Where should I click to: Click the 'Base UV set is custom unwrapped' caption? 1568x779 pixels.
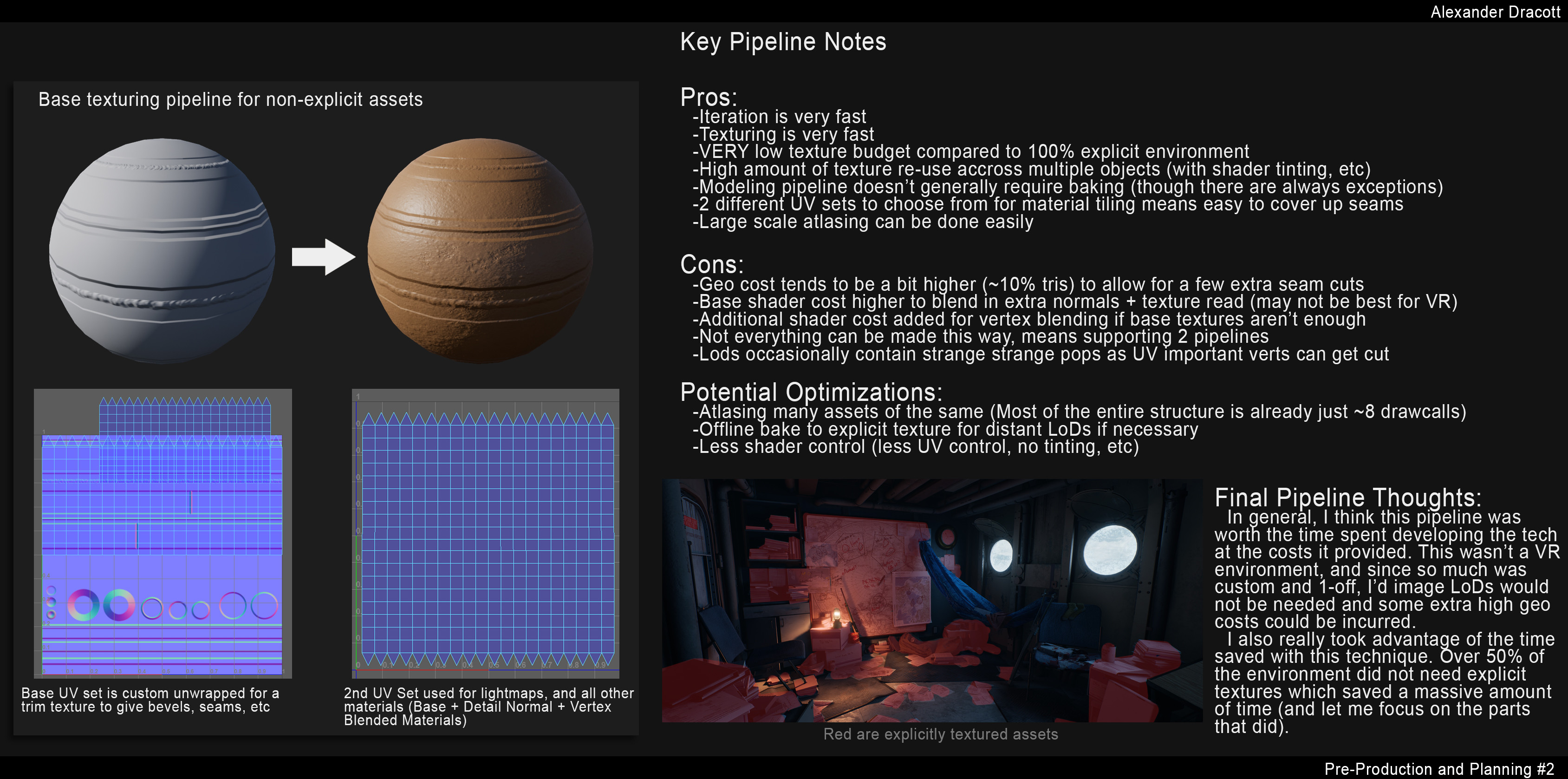150,700
